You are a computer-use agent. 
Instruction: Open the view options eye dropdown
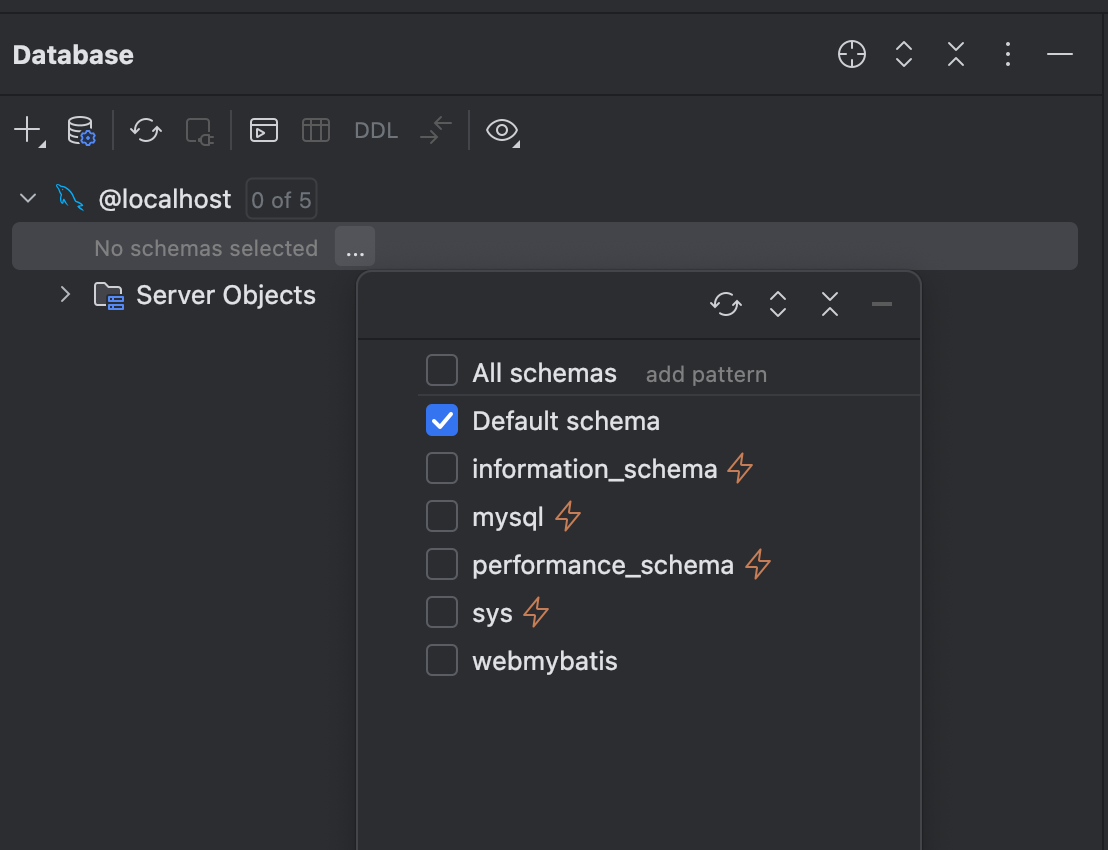[x=502, y=131]
